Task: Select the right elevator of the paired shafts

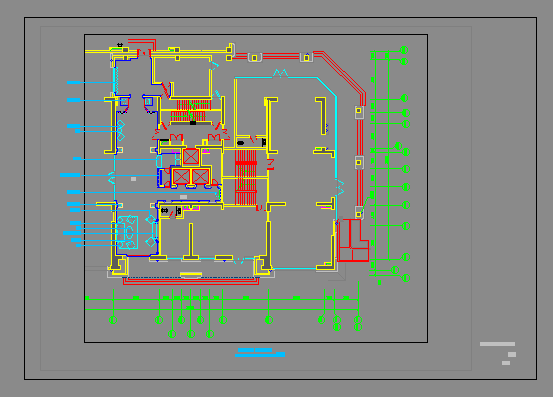Action: click(x=201, y=177)
